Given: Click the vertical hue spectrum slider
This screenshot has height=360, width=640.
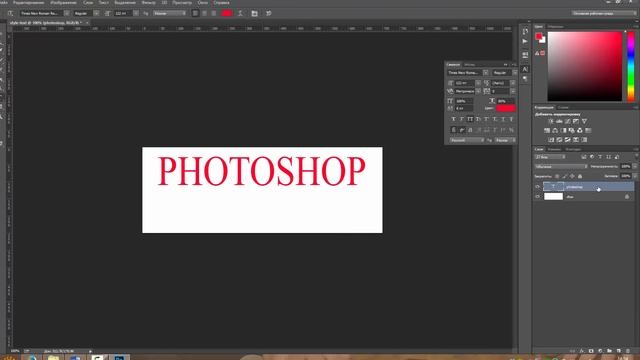Looking at the screenshot, I should (x=631, y=66).
